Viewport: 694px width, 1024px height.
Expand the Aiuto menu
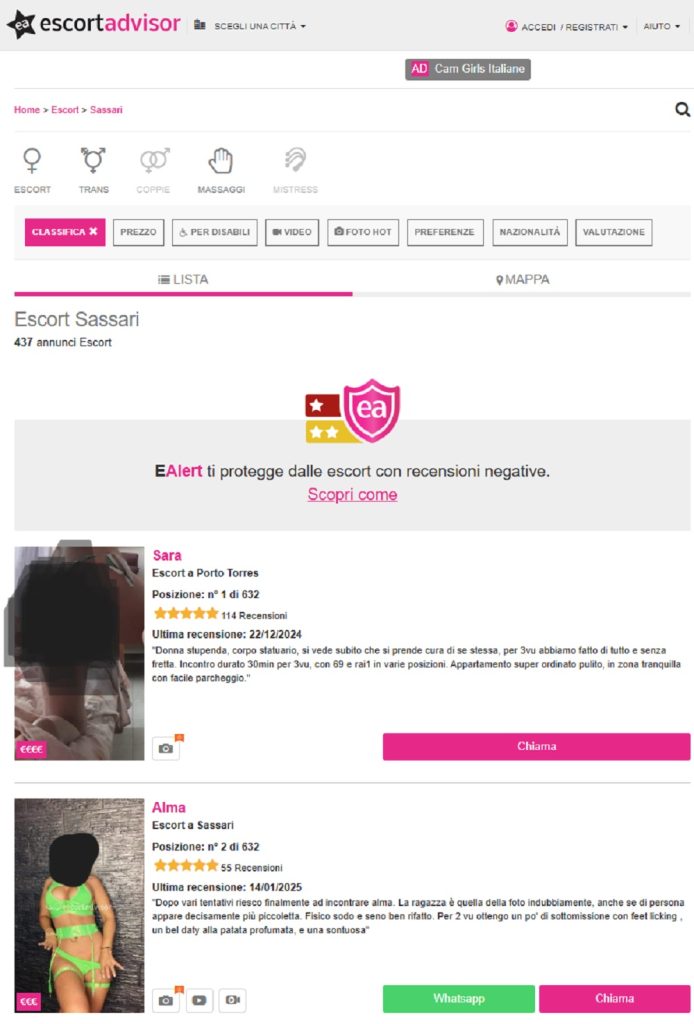[661, 26]
